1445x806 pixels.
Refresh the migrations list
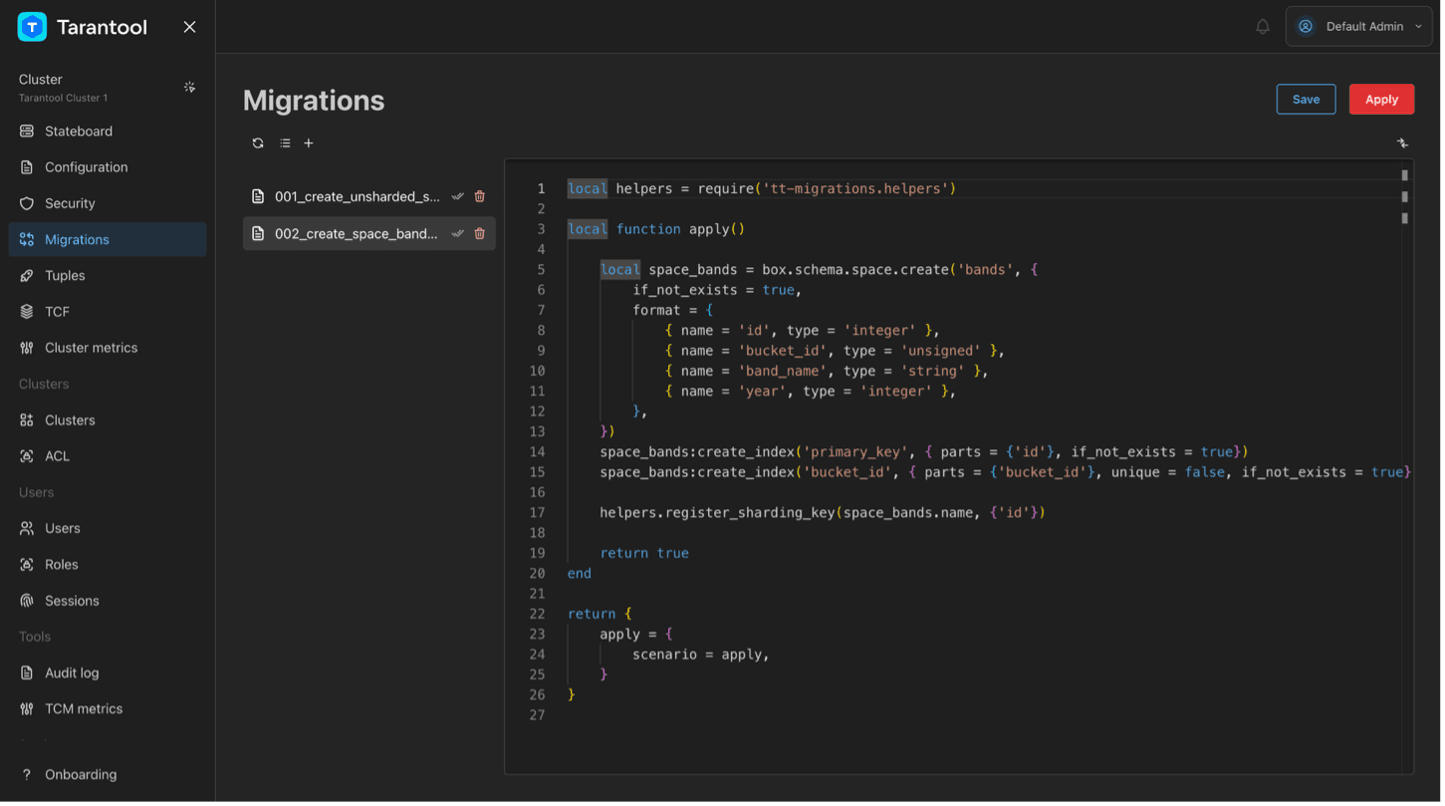(x=259, y=144)
